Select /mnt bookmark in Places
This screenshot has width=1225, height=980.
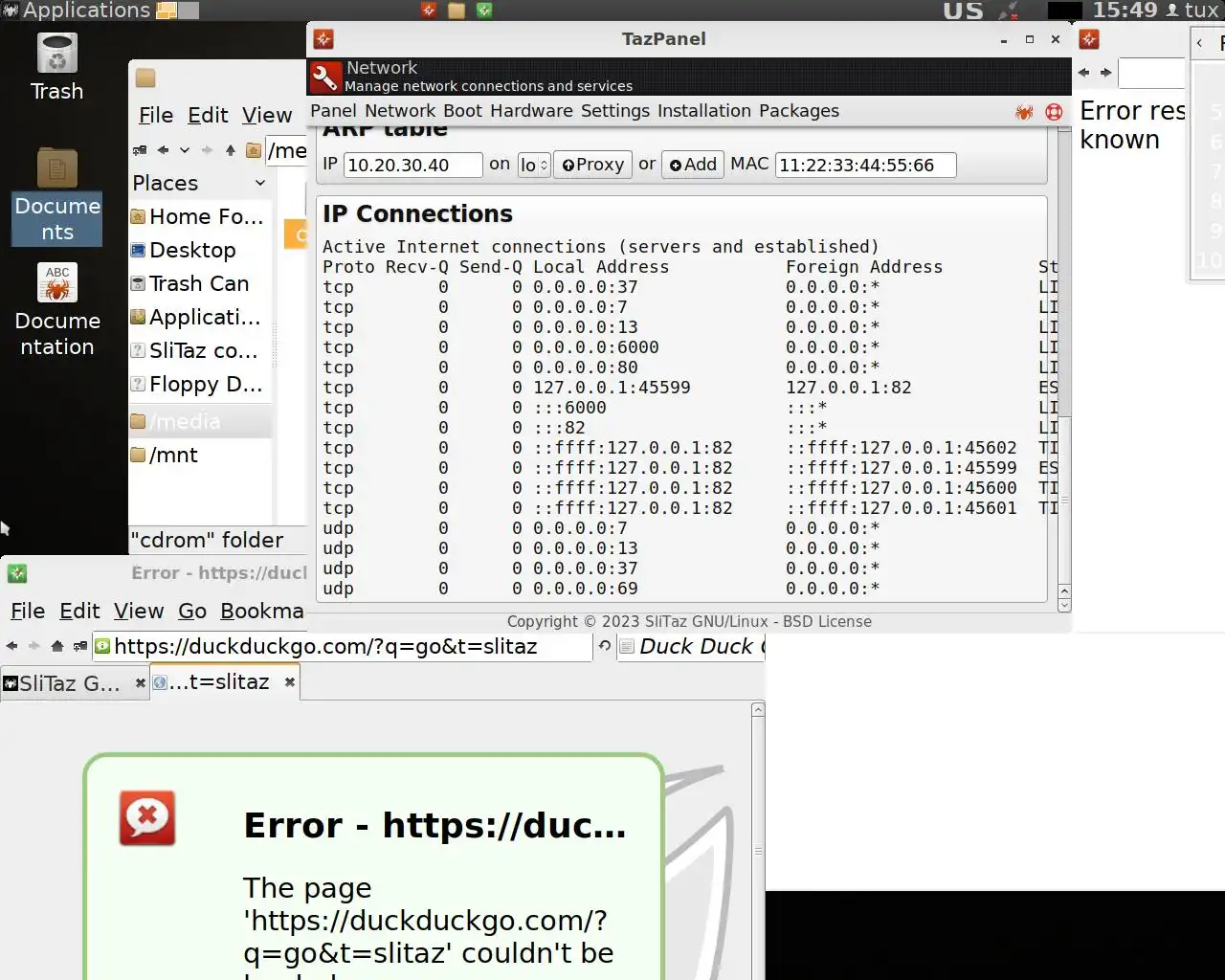(x=200, y=455)
